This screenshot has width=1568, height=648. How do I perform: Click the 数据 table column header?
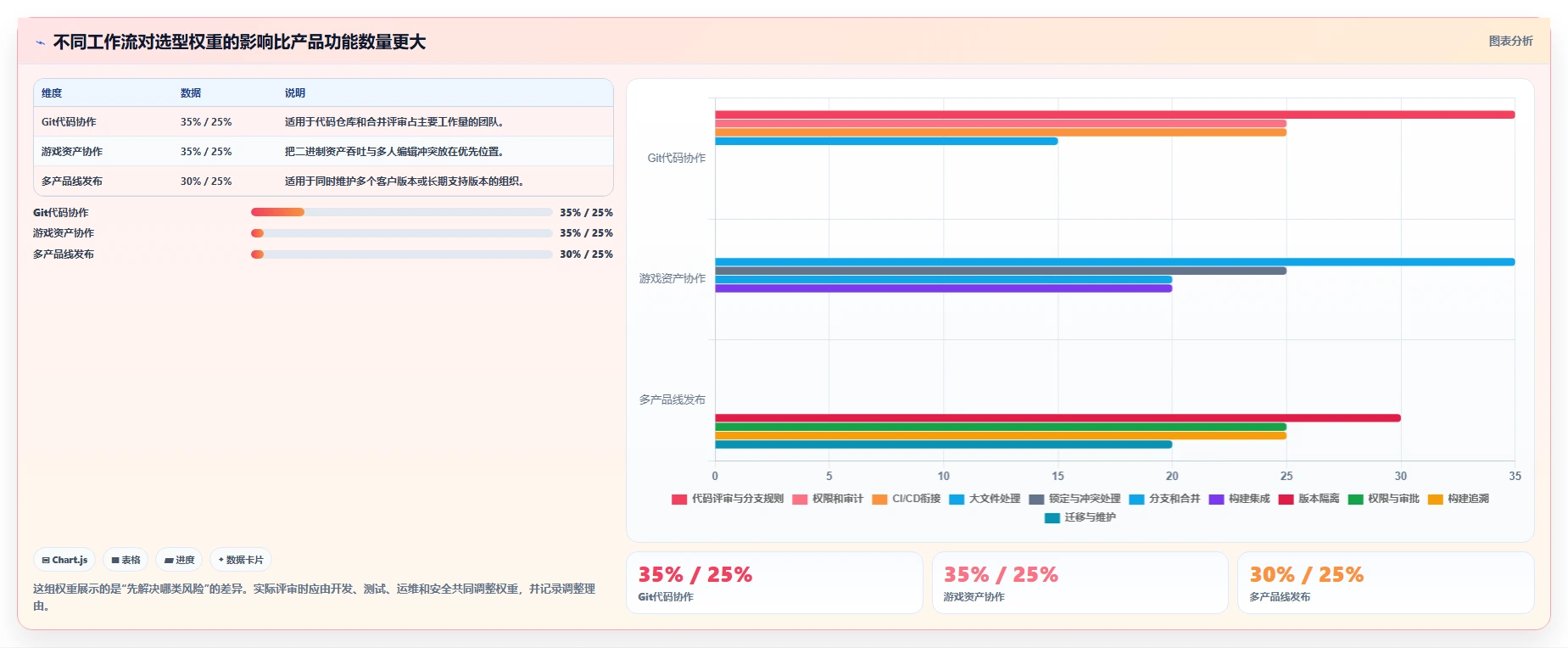point(191,93)
